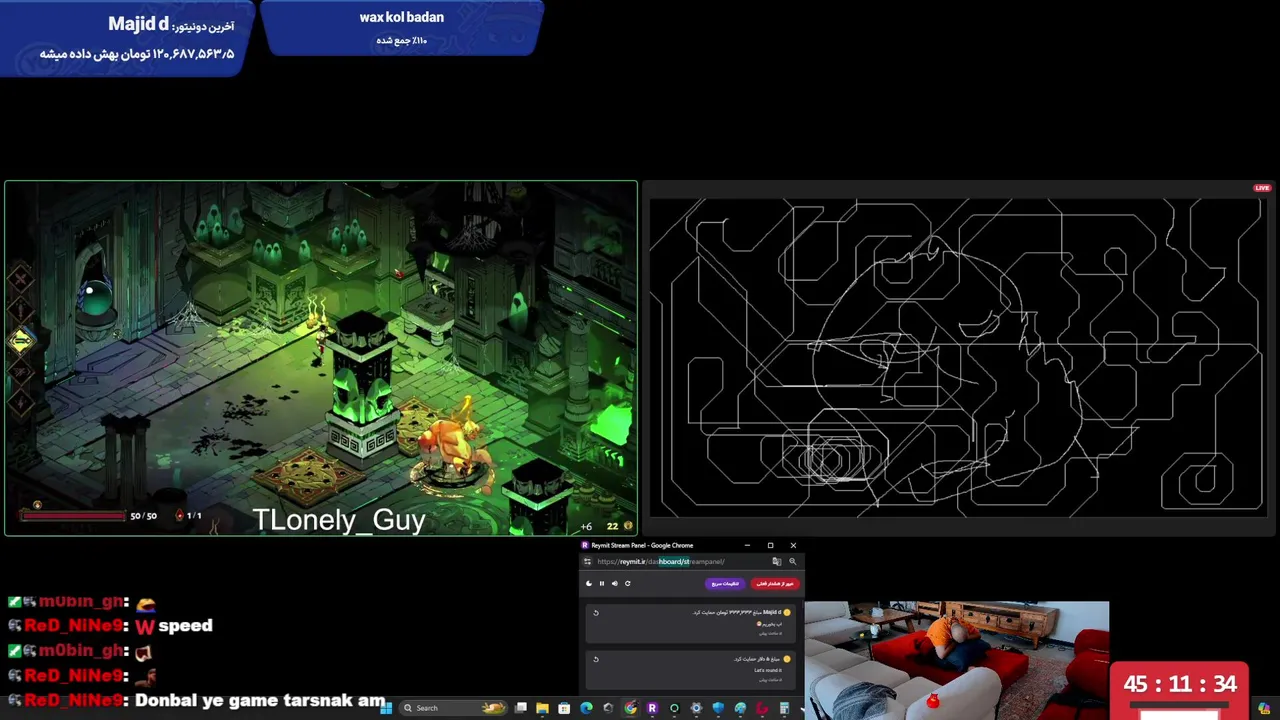Open Task View from the taskbar
Screen dimensions: 1280x720
coord(520,708)
